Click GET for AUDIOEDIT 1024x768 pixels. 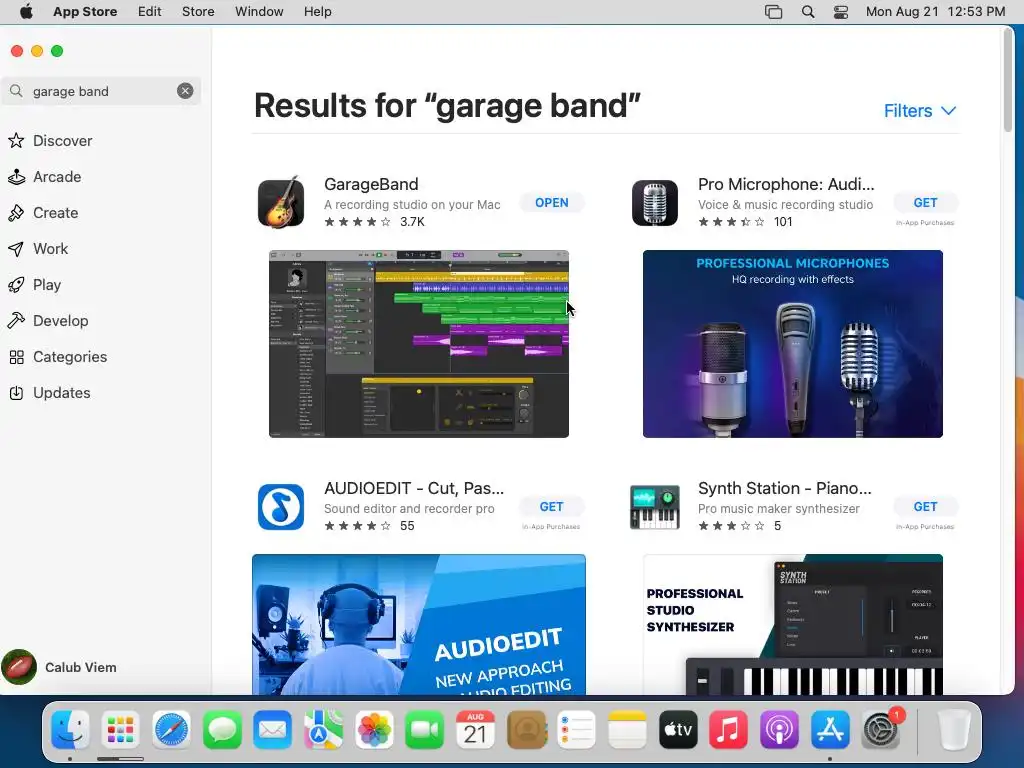tap(551, 507)
